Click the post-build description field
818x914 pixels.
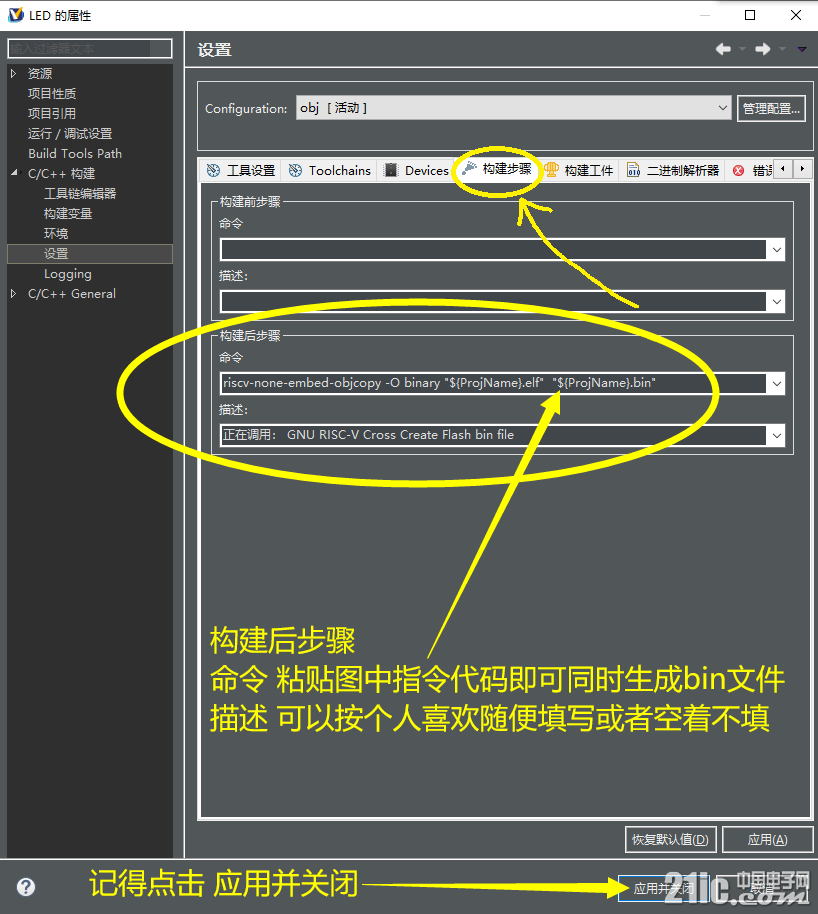coord(493,435)
